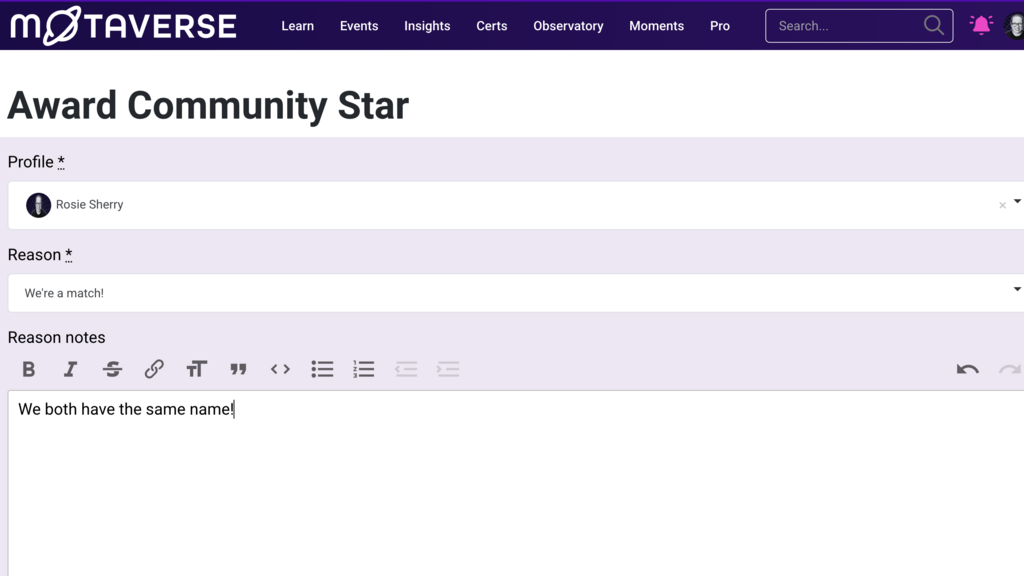Create a numbered list
1024x576 pixels.
363,369
